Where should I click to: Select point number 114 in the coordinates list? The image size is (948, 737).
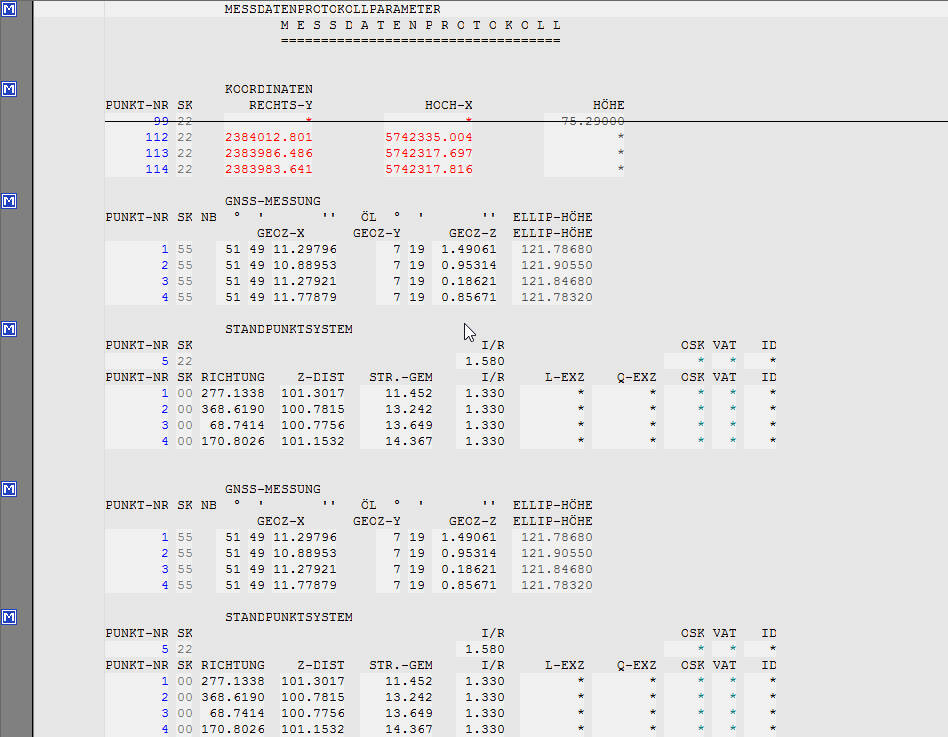click(x=156, y=169)
